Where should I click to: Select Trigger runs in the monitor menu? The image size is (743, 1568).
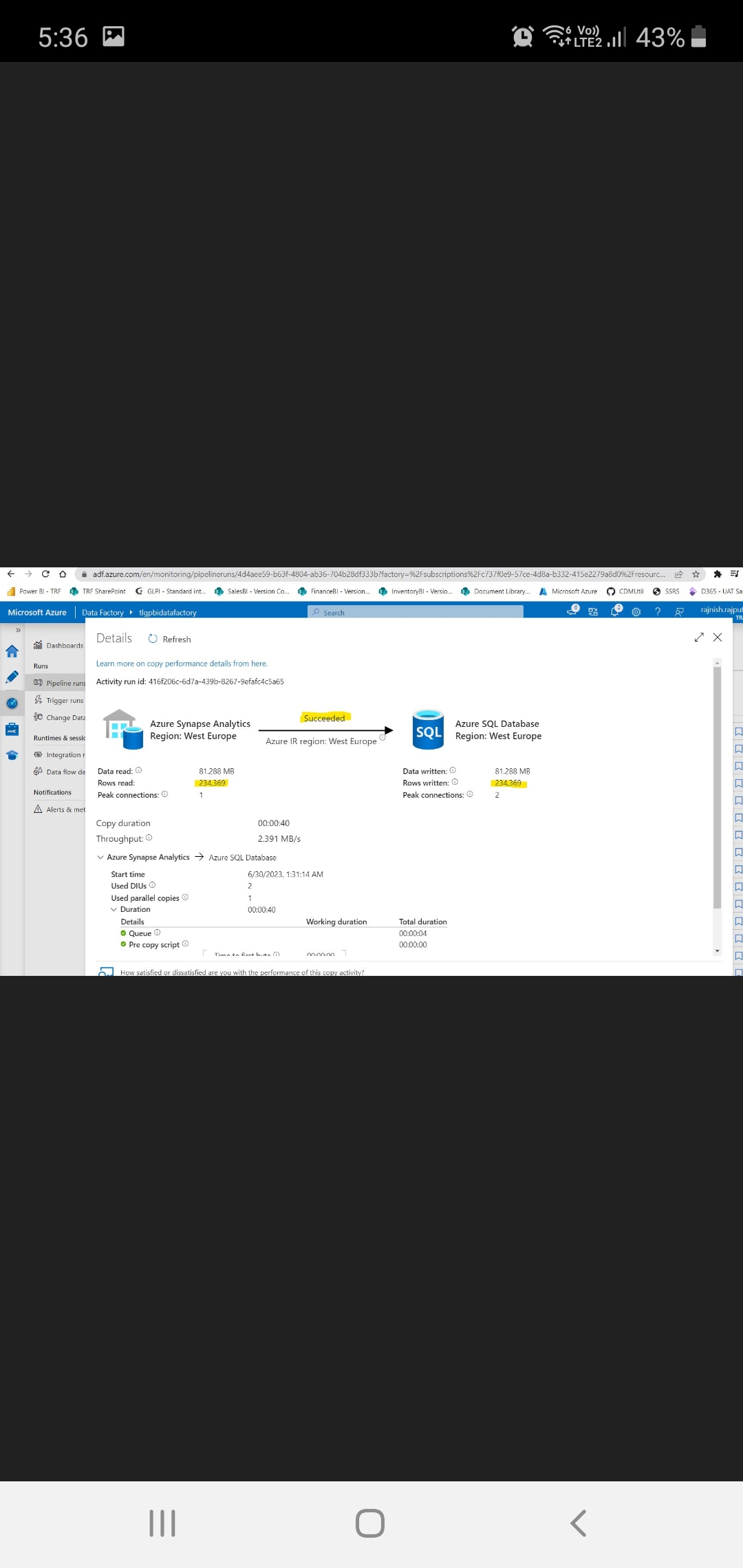(58, 700)
